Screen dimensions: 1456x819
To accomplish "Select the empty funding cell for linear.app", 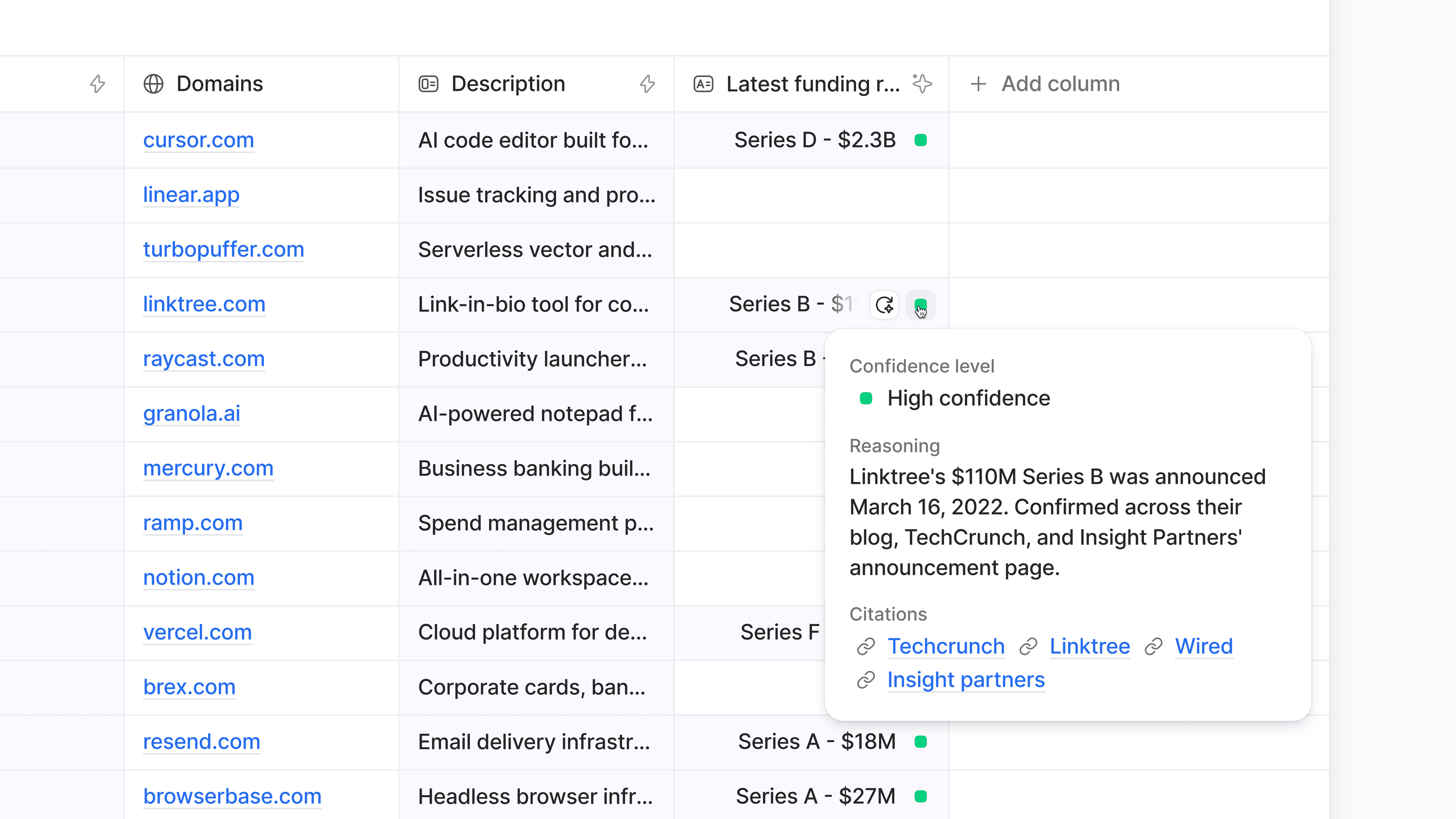I will point(811,195).
